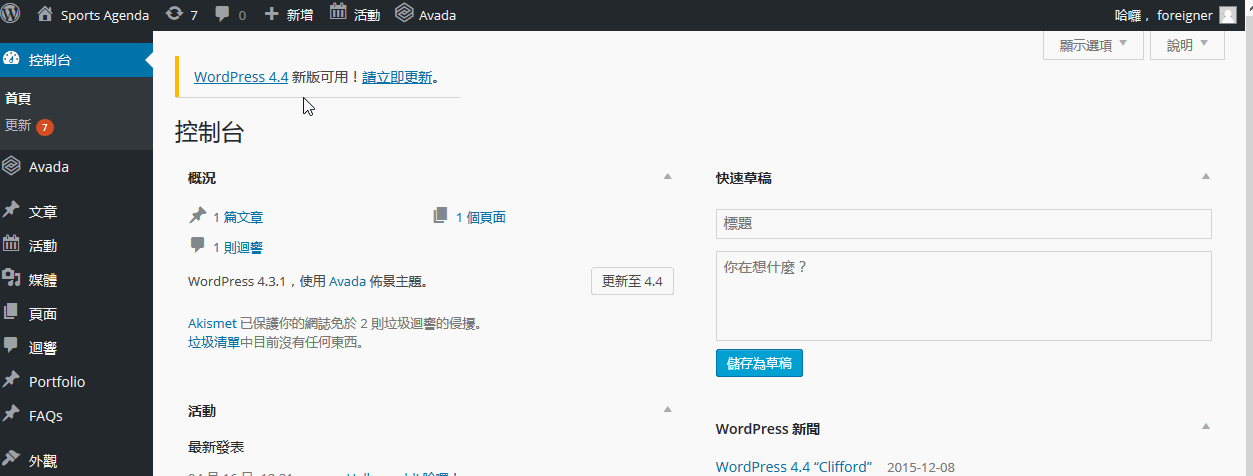Click the 迴響 comment icon in sidebar
The height and width of the screenshot is (476, 1253).
12,346
